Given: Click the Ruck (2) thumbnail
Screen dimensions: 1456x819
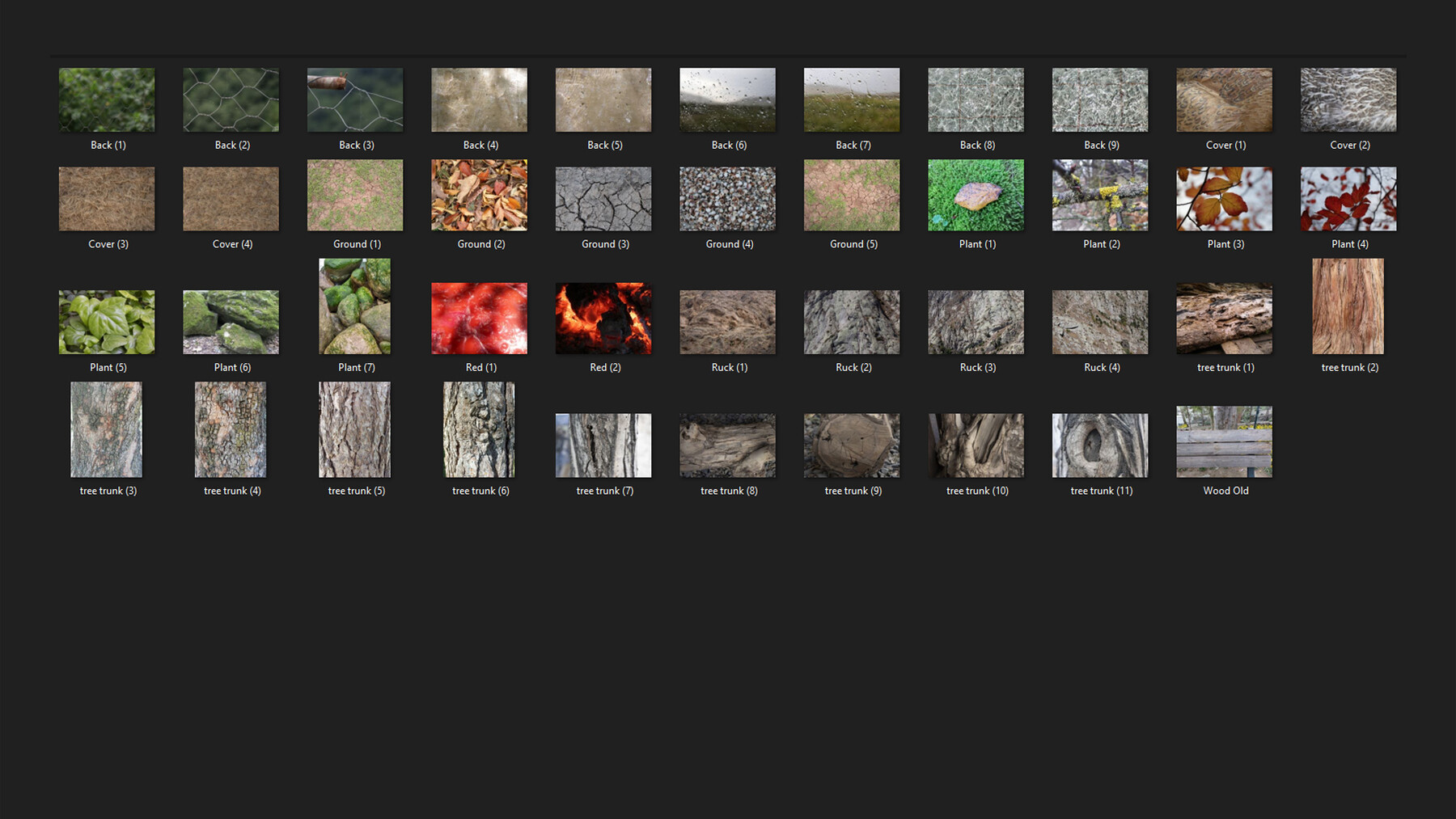Looking at the screenshot, I should 852,322.
